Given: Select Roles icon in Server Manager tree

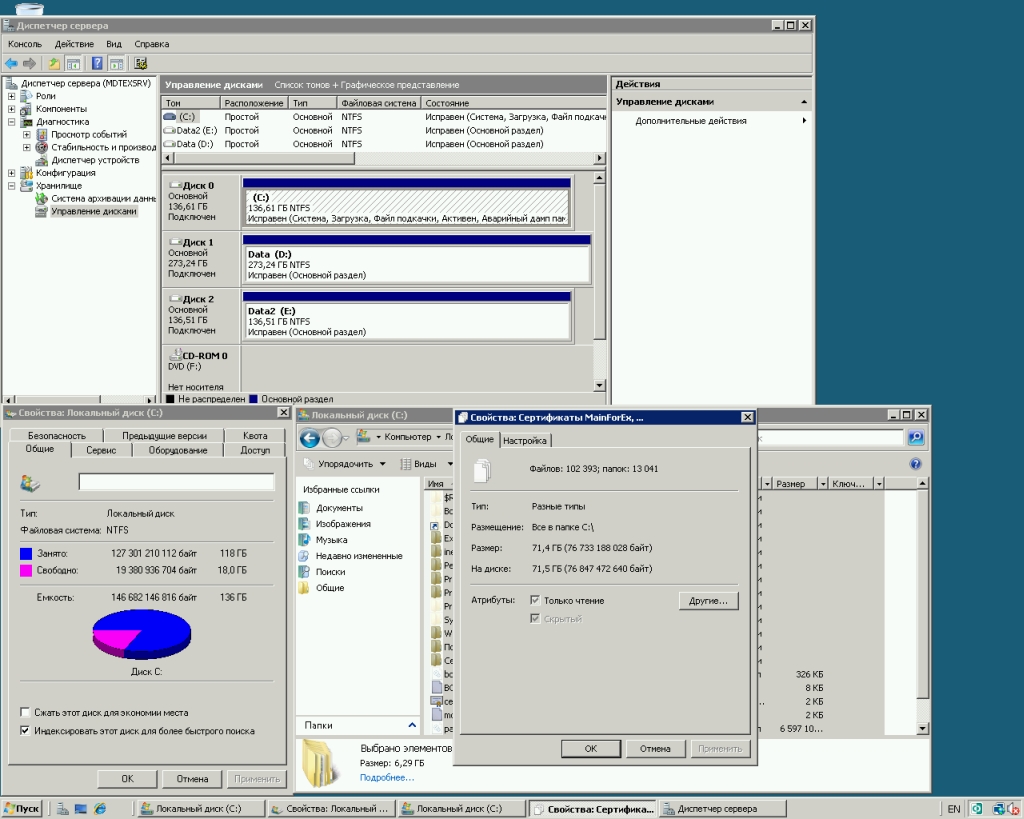Looking at the screenshot, I should pyautogui.click(x=26, y=96).
